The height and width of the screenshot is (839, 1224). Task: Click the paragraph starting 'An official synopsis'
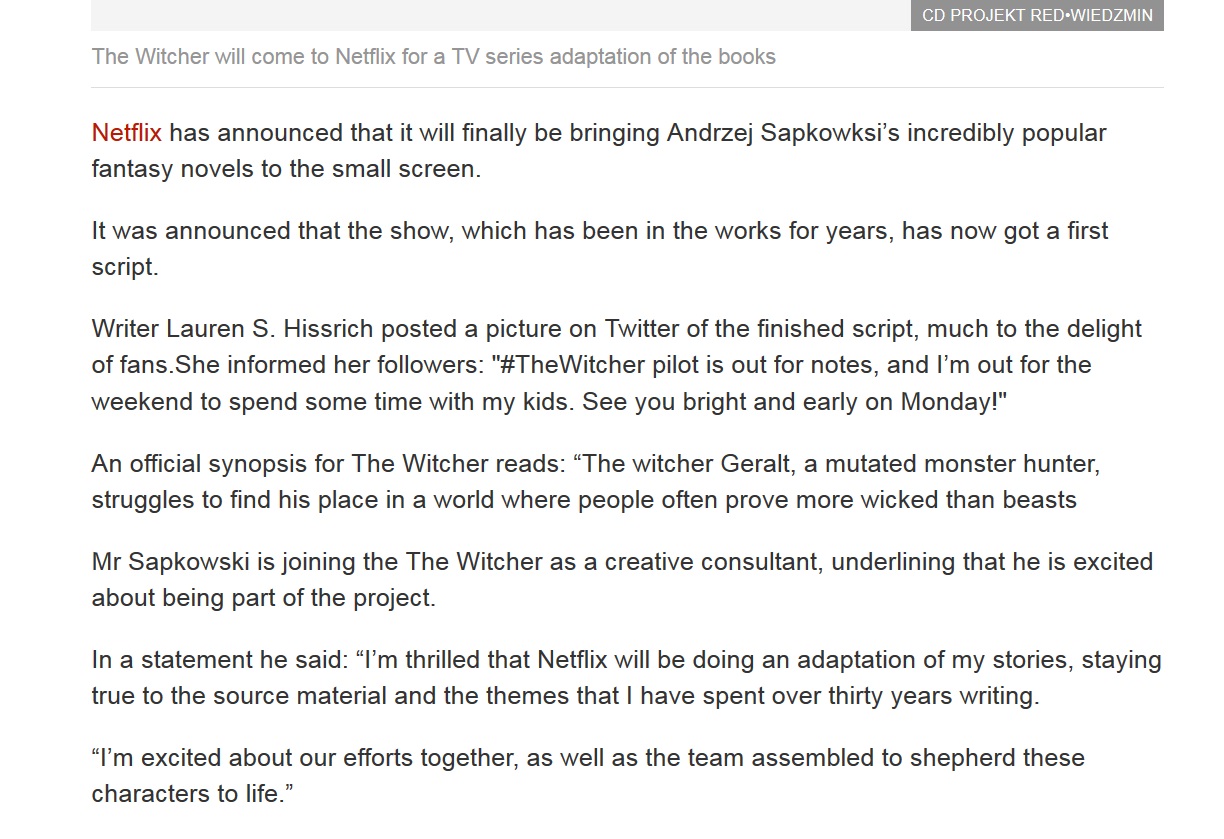[596, 482]
